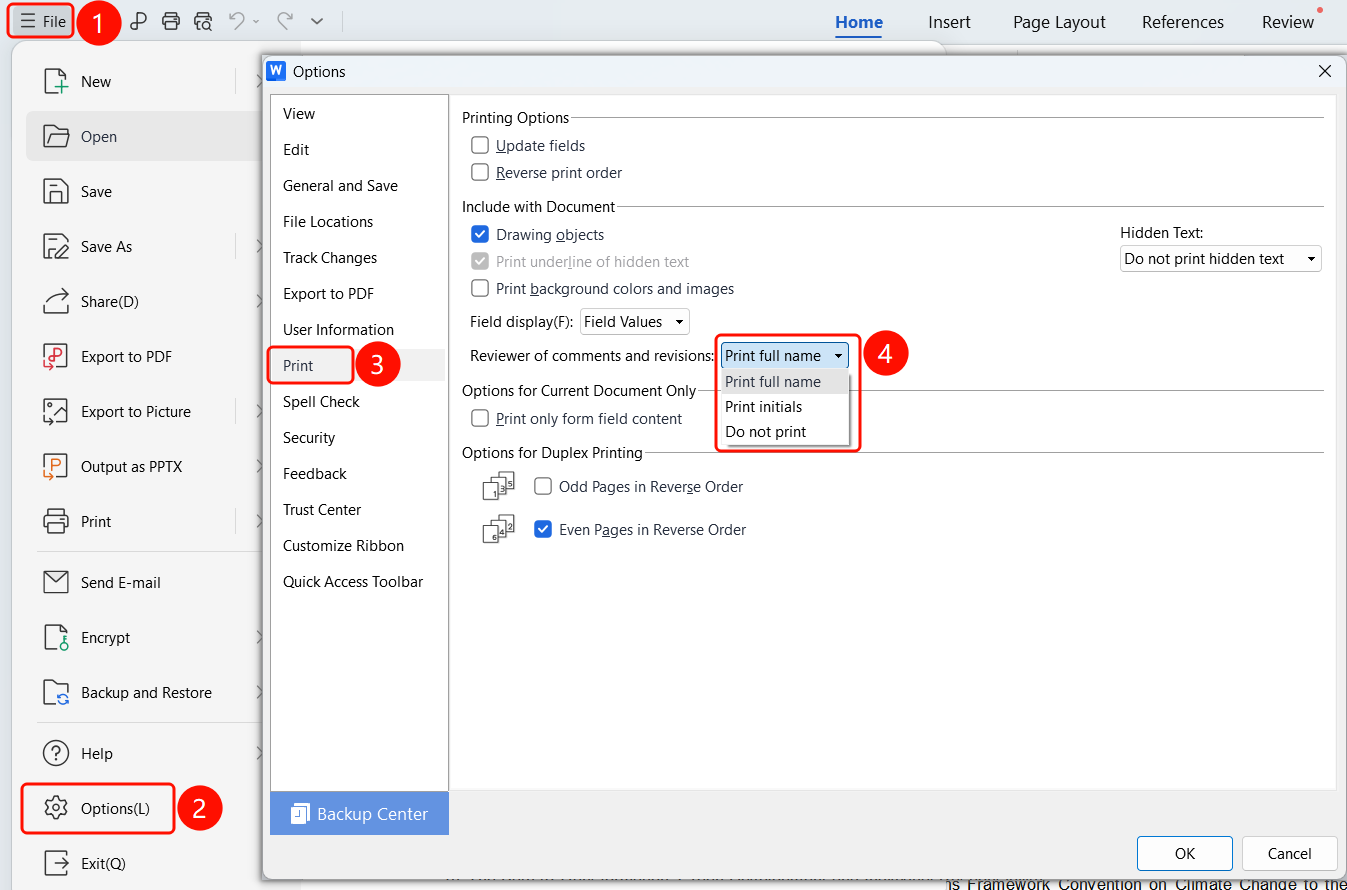Switch to the Insert ribbon tab
This screenshot has height=890, width=1347.
pyautogui.click(x=949, y=22)
